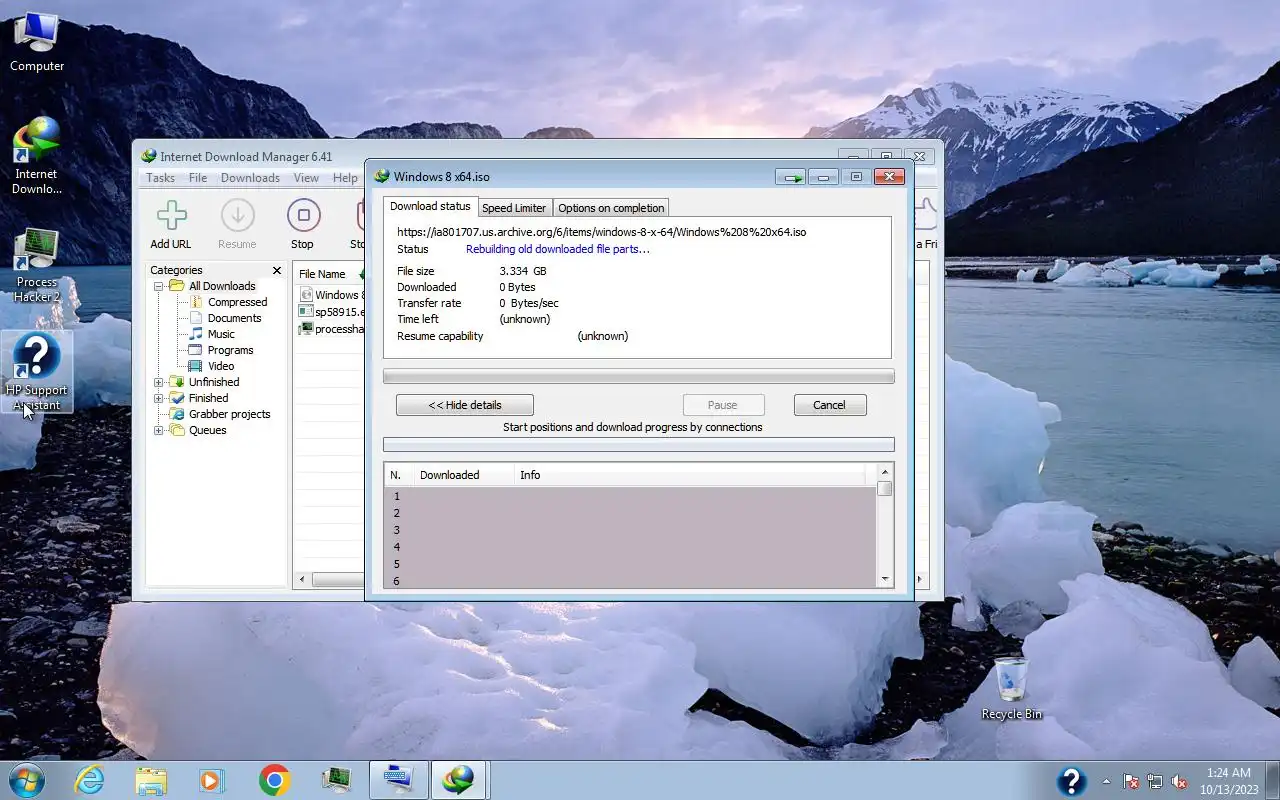This screenshot has height=800, width=1280.
Task: Click the Stop toolbar icon in IDM
Action: [x=303, y=215]
